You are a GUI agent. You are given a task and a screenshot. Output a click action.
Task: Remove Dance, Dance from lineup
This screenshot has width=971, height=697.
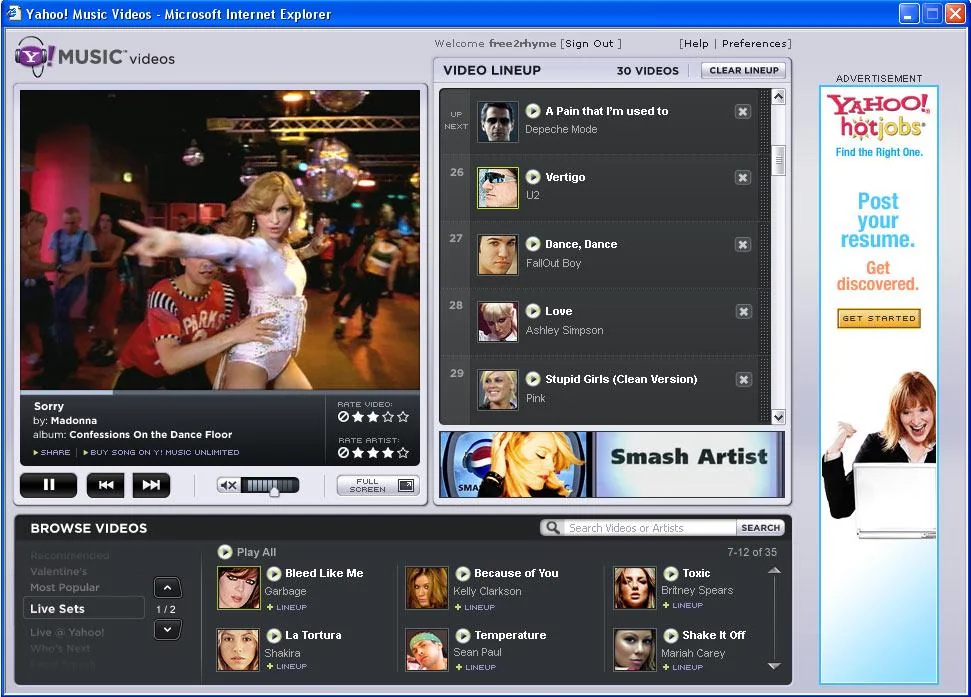742,245
